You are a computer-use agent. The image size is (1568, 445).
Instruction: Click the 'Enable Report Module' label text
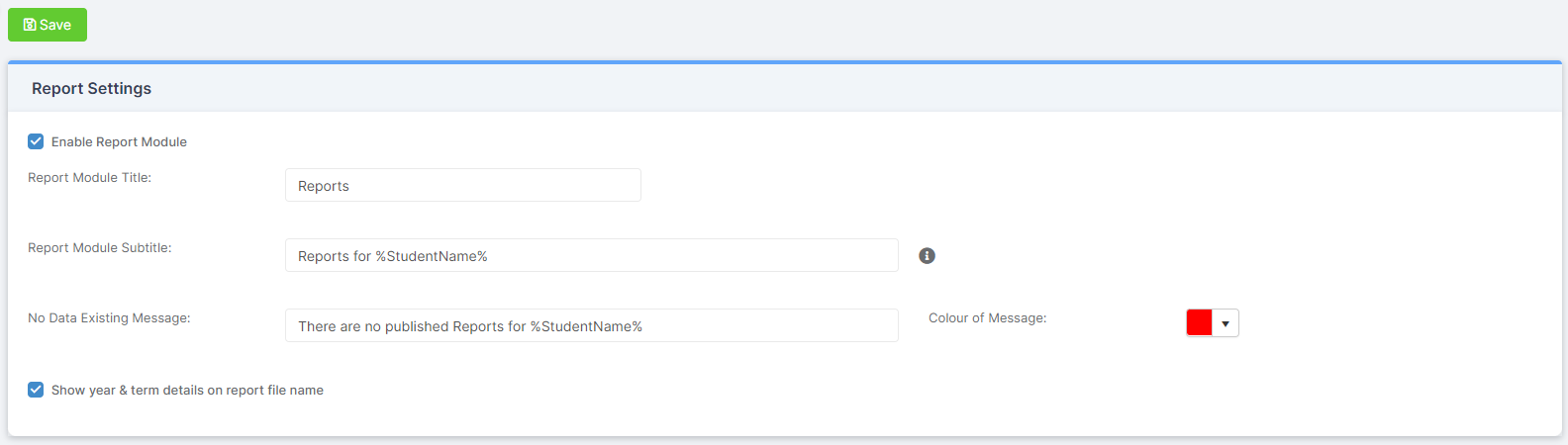point(119,142)
